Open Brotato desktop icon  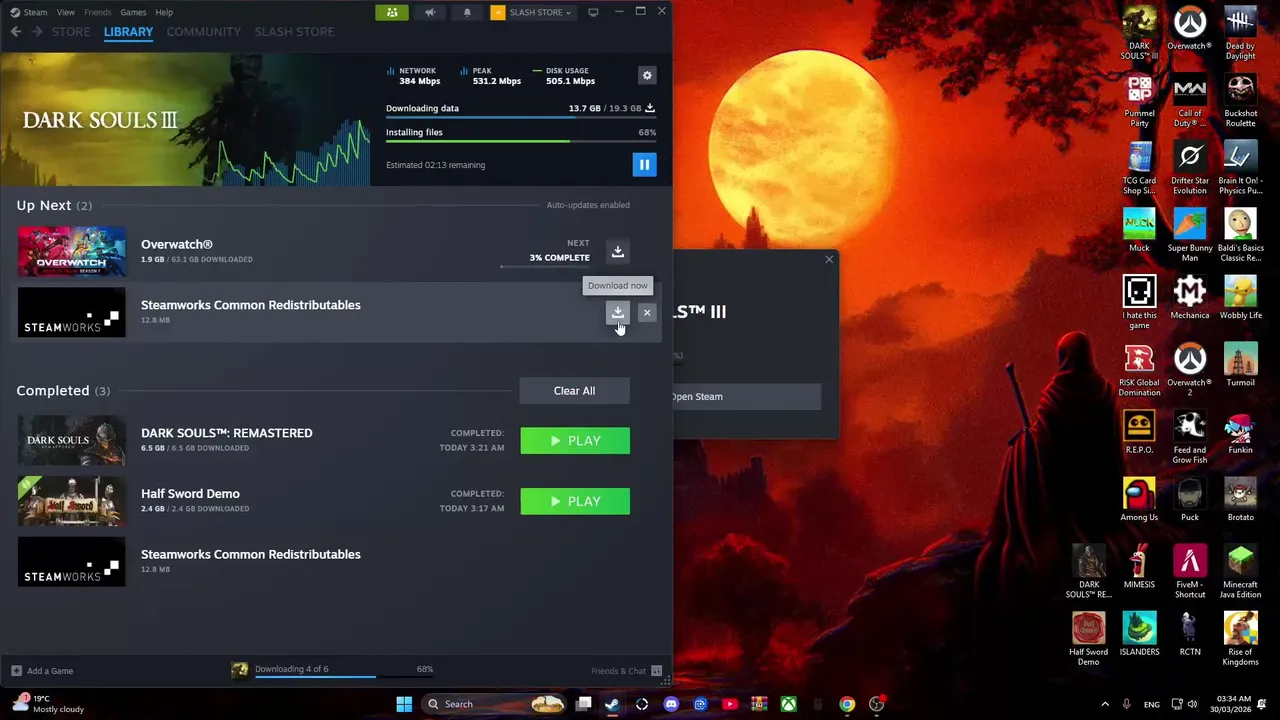1240,498
